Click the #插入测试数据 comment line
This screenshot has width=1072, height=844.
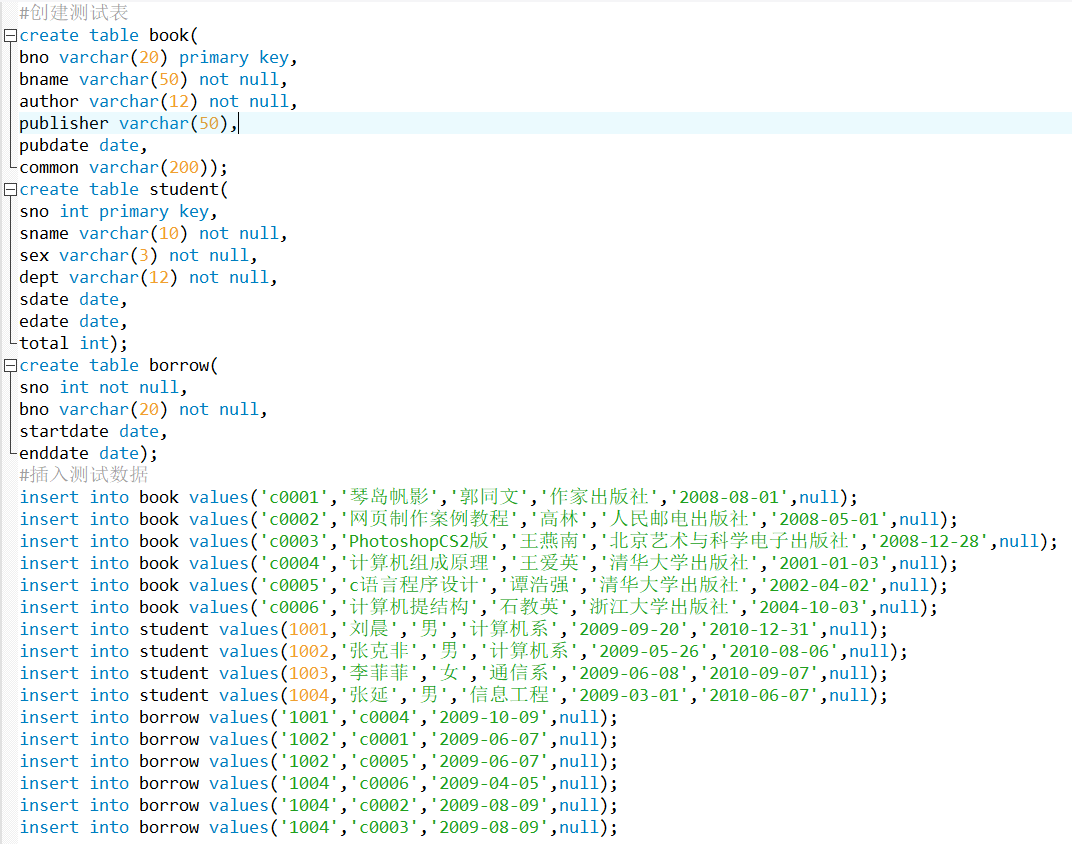click(x=83, y=475)
